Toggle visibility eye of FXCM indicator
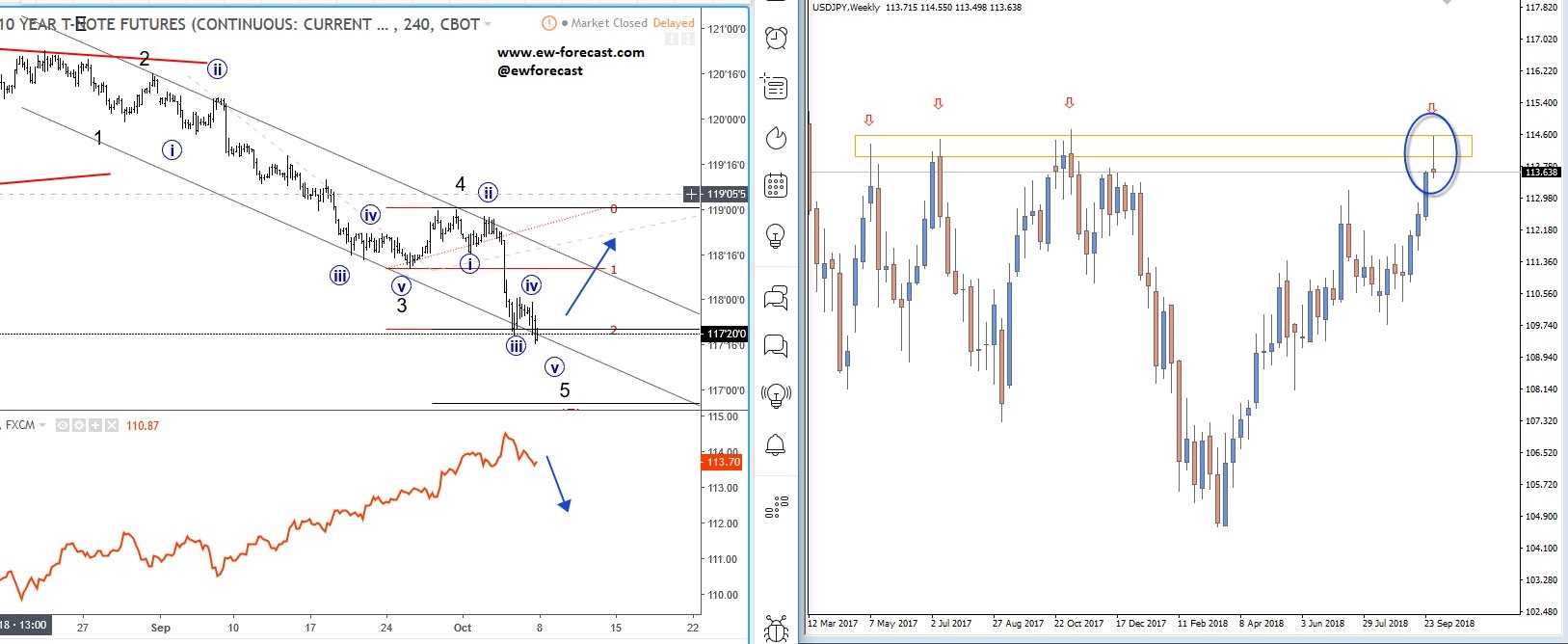The width and height of the screenshot is (1568, 644). 63,425
